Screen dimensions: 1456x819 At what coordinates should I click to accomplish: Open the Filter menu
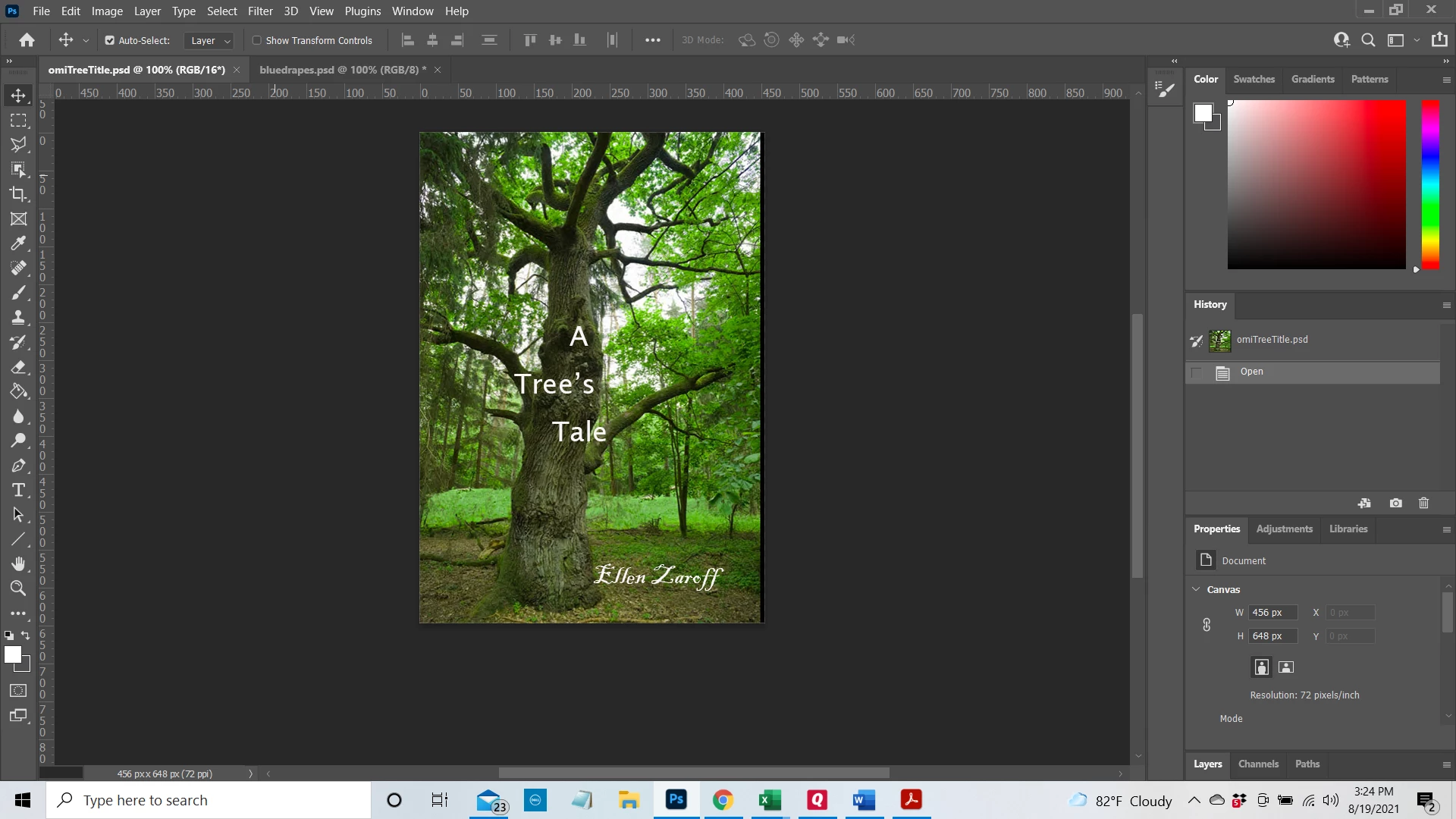pyautogui.click(x=260, y=11)
